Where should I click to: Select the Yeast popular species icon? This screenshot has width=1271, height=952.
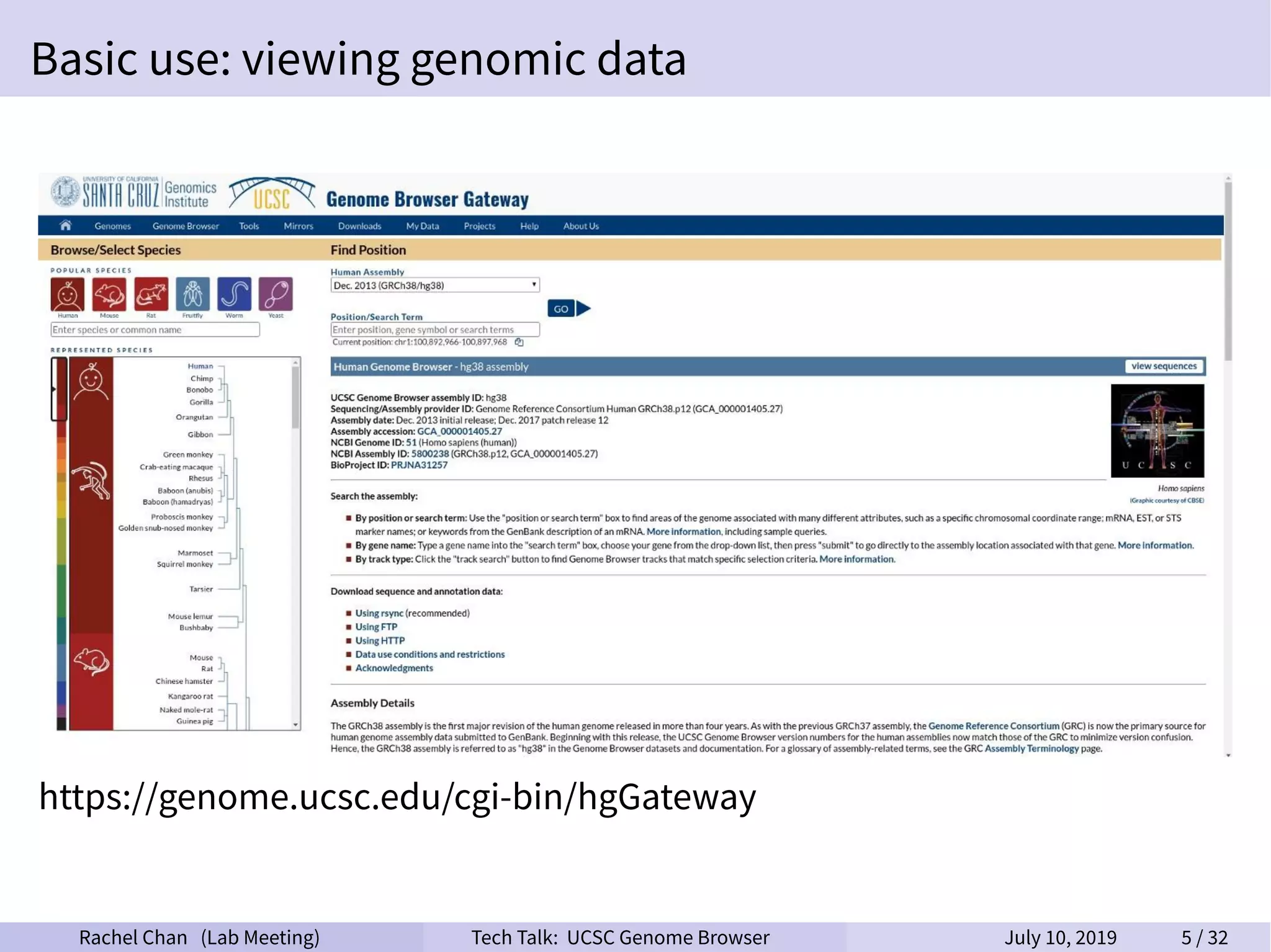[276, 294]
